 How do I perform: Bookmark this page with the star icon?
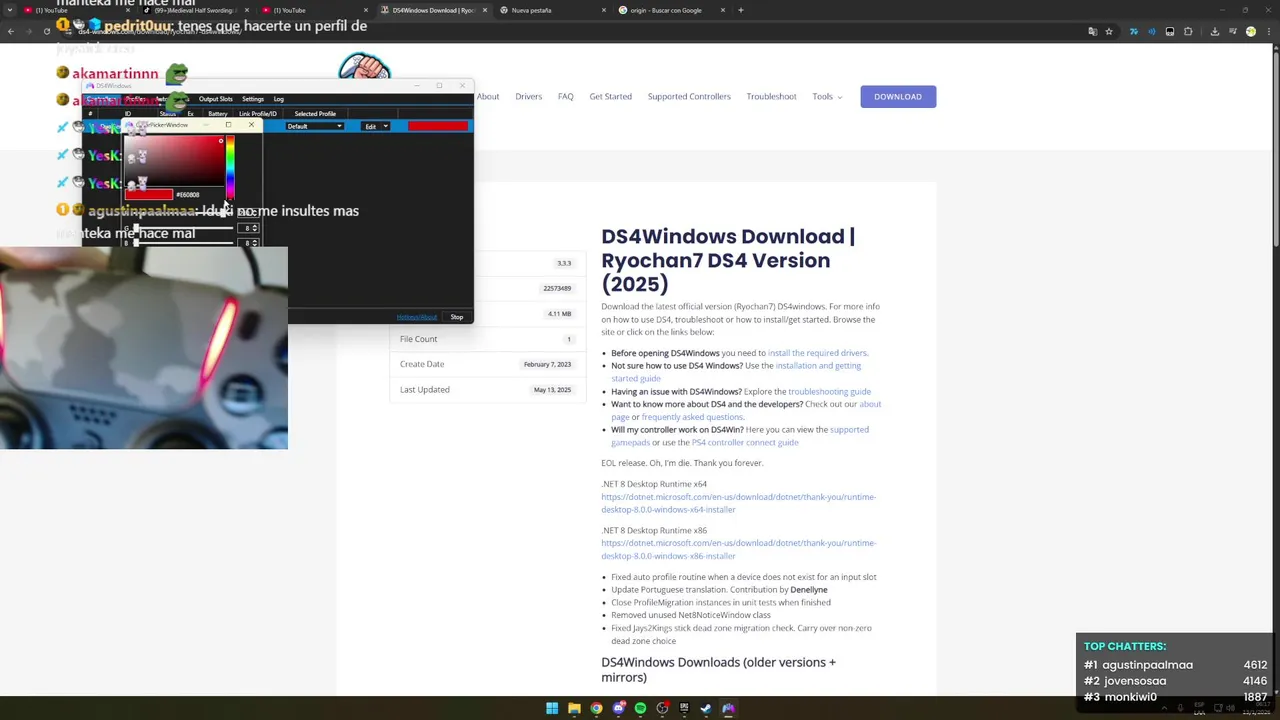(x=1109, y=31)
